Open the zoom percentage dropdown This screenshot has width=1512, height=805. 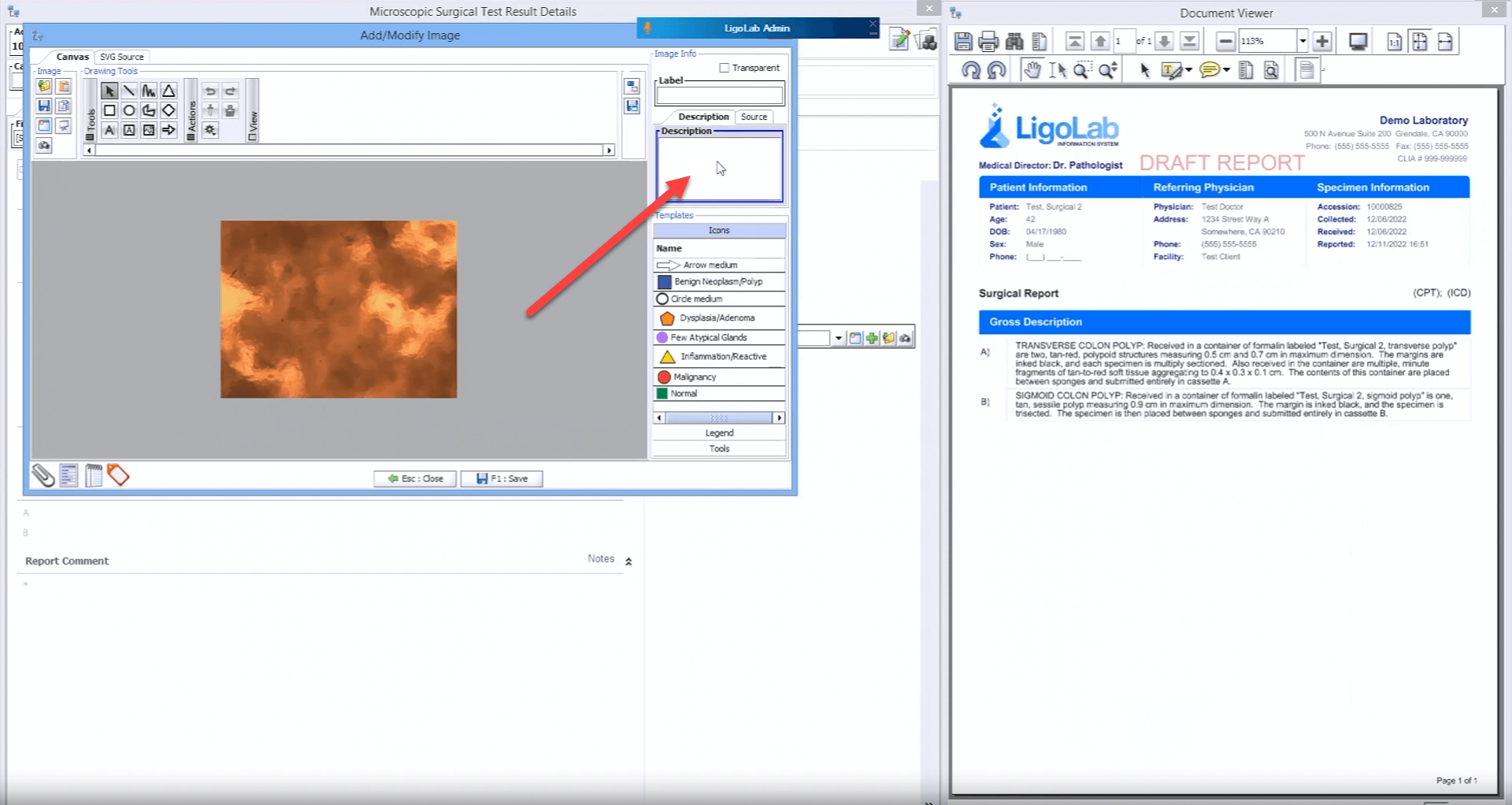point(1303,42)
